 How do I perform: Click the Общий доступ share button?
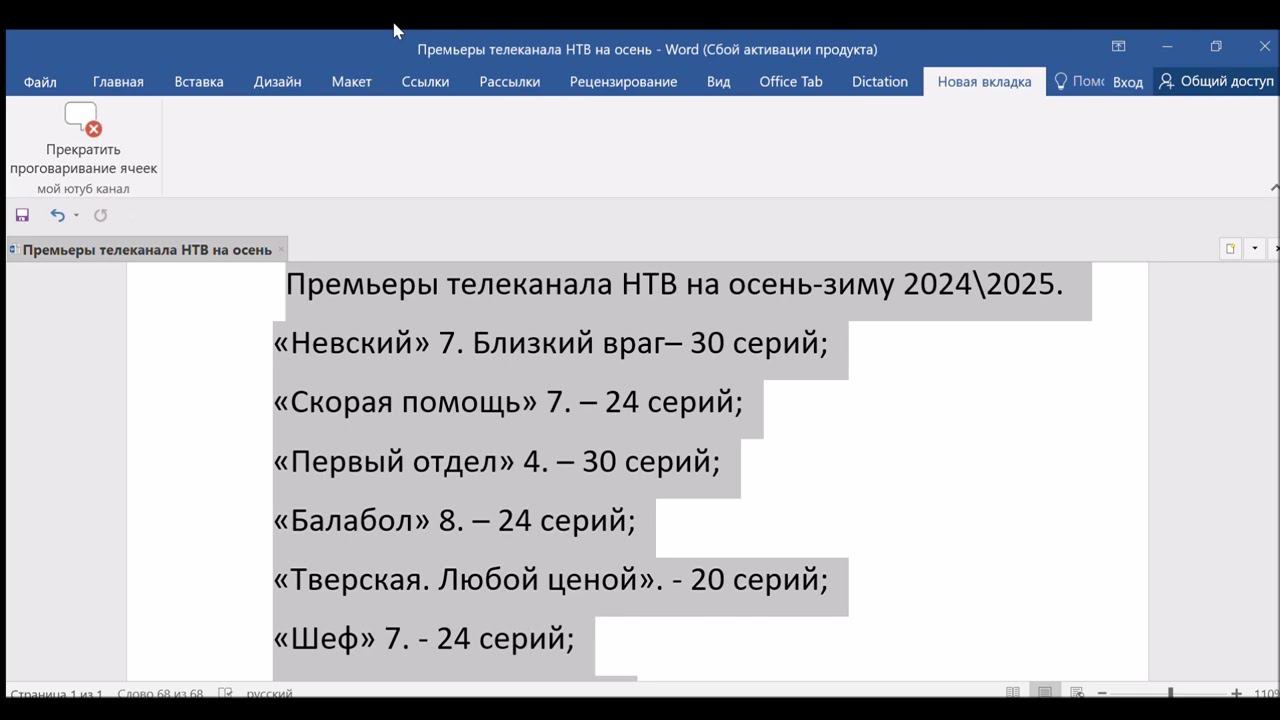tap(1215, 82)
